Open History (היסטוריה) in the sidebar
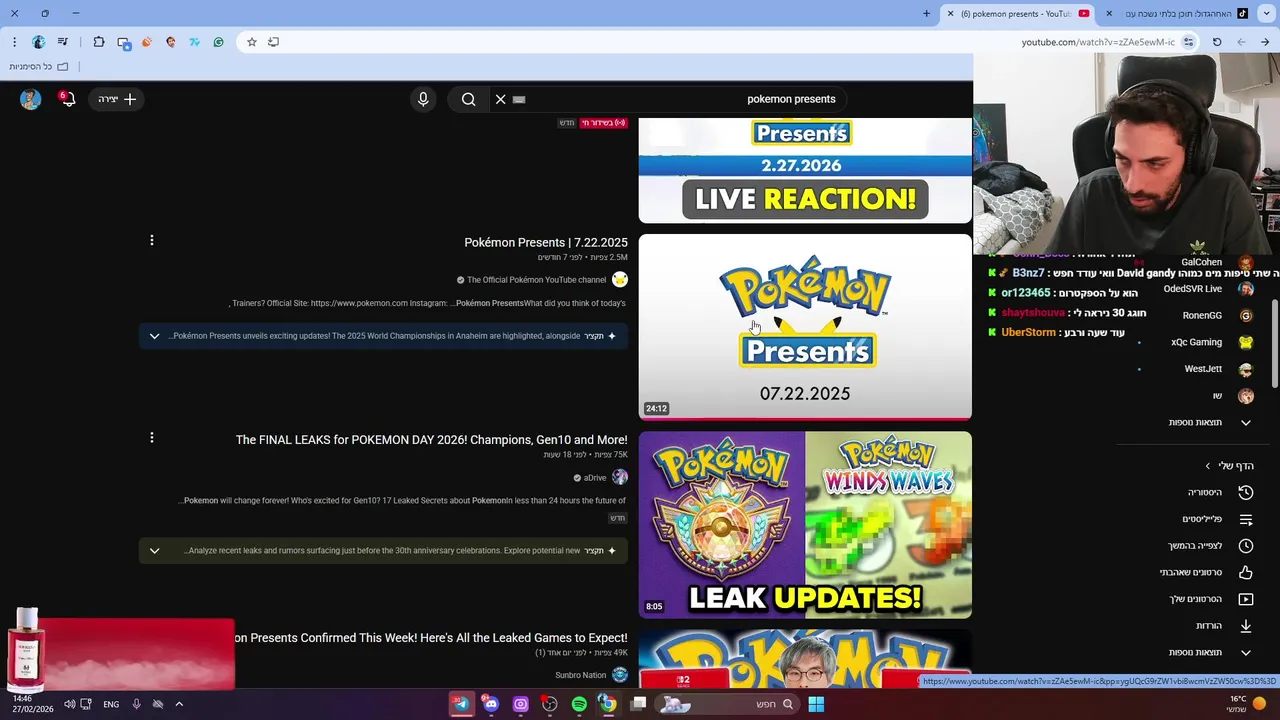 coord(1220,492)
